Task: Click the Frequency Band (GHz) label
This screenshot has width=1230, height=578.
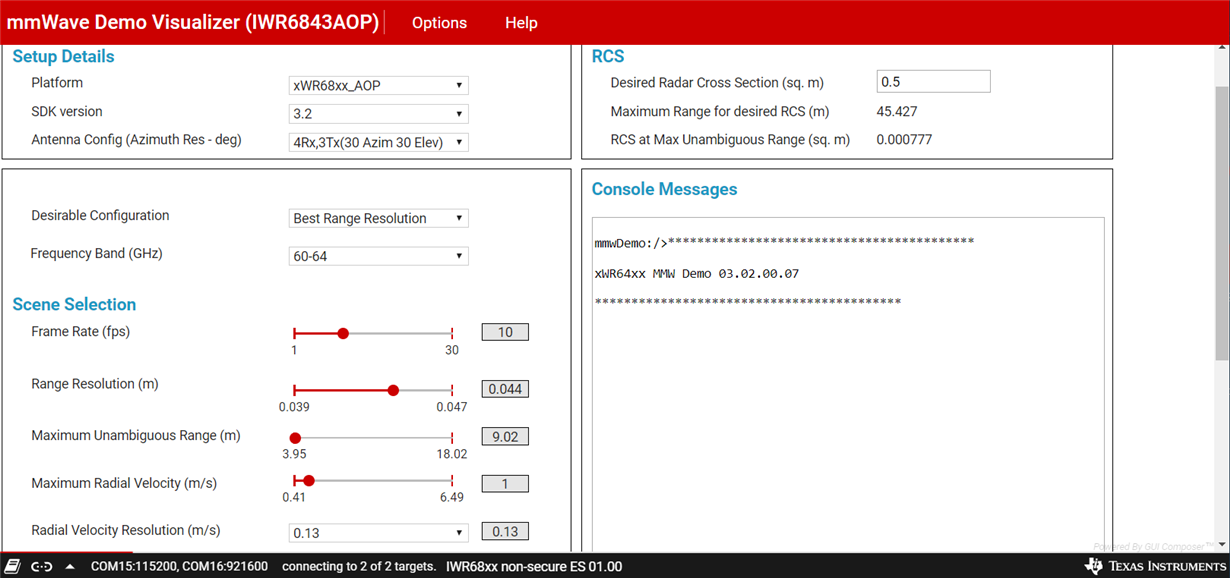Action: [x=96, y=253]
